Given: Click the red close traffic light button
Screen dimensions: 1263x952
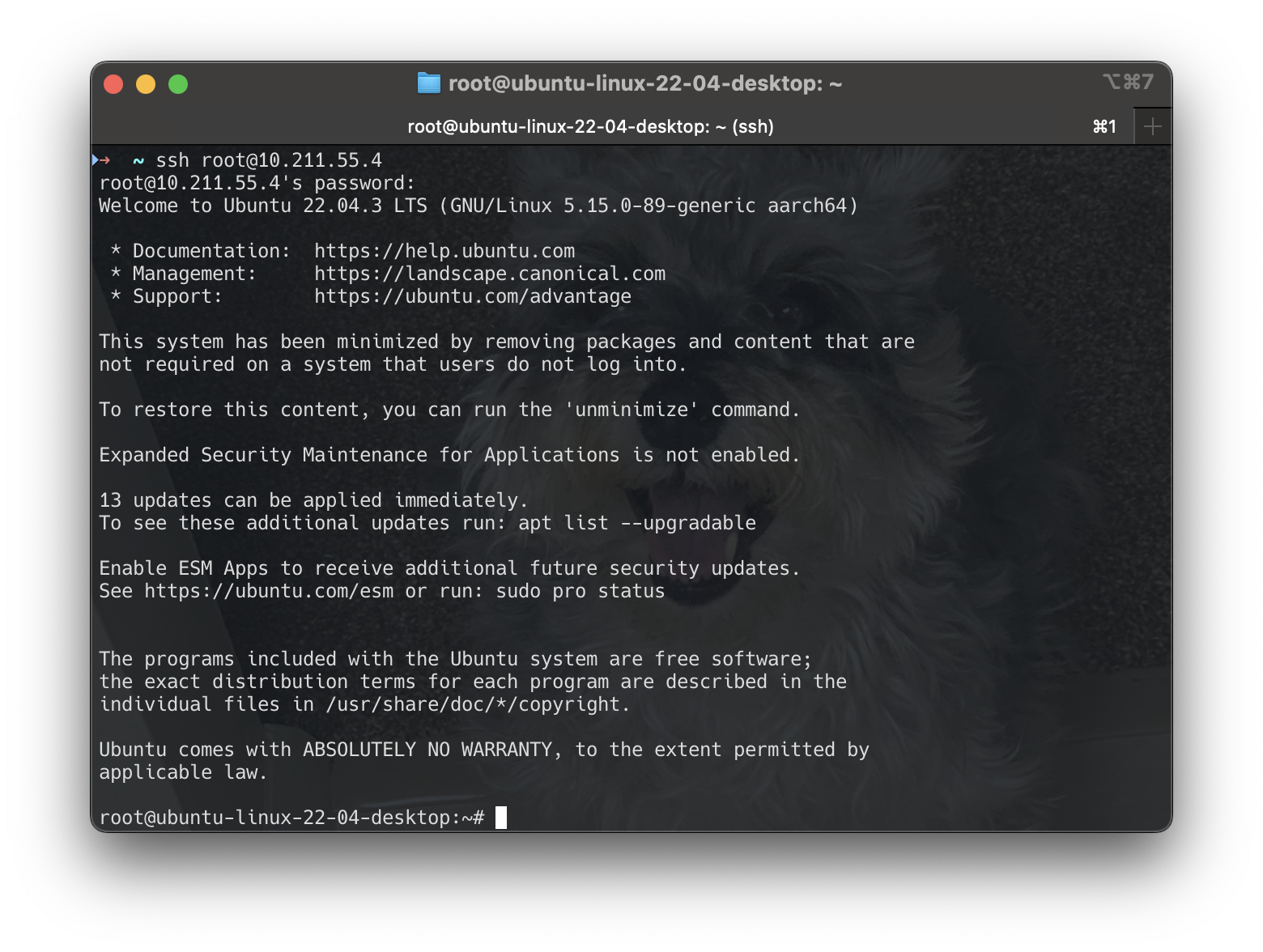Looking at the screenshot, I should 113,83.
